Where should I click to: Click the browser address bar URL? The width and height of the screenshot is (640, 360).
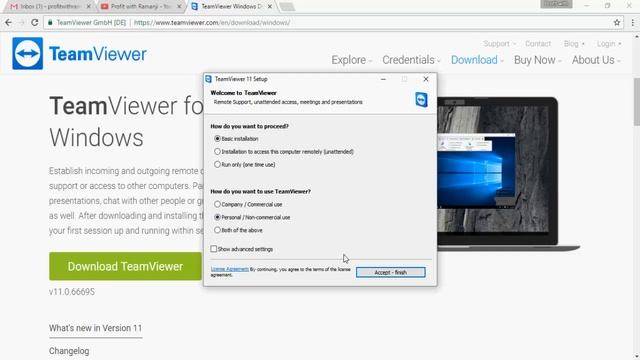click(212, 22)
